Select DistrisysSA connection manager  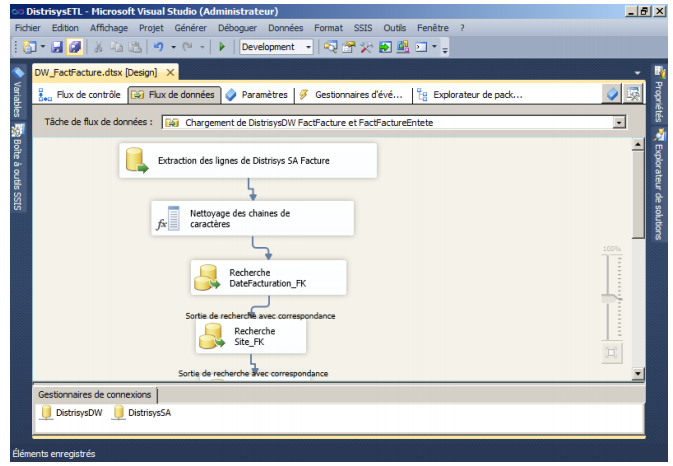coord(143,412)
